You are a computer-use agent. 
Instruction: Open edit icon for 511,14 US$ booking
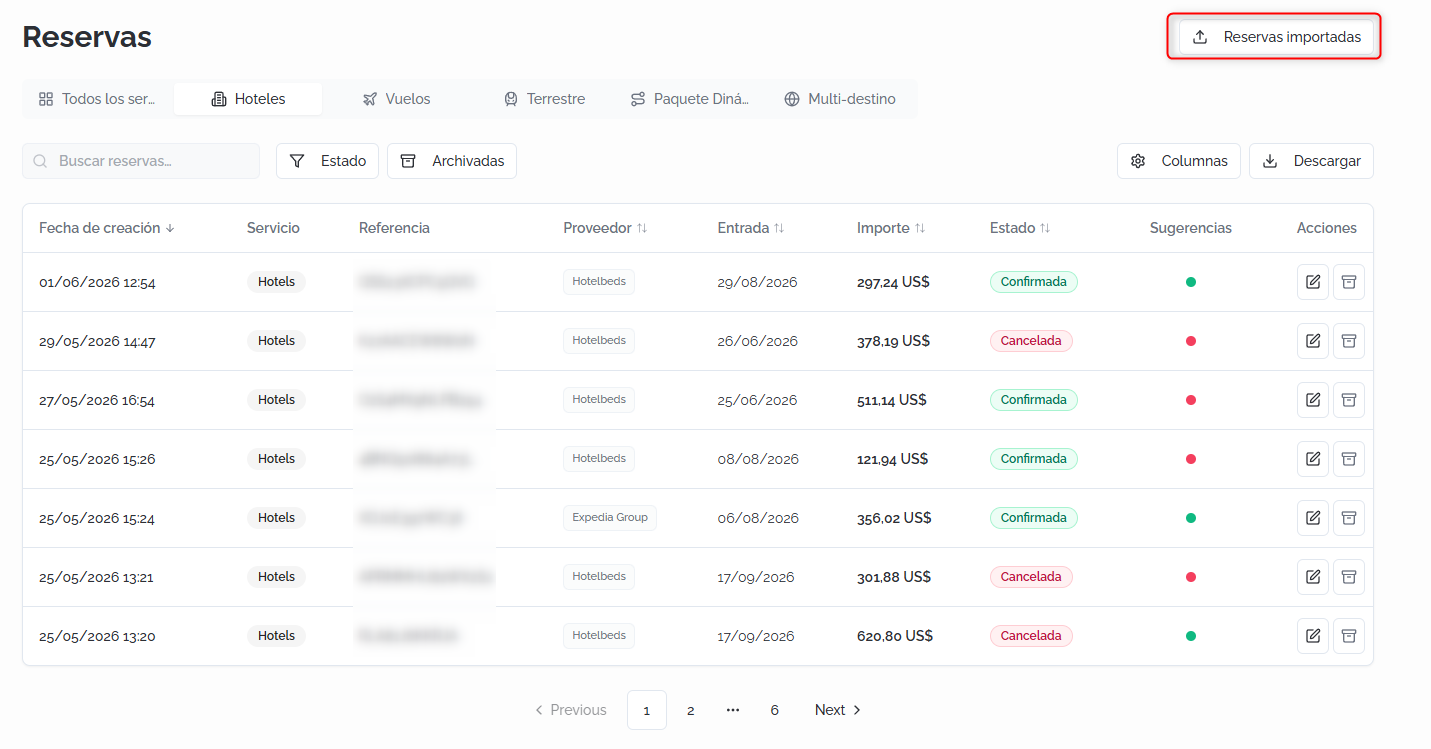click(x=1313, y=400)
